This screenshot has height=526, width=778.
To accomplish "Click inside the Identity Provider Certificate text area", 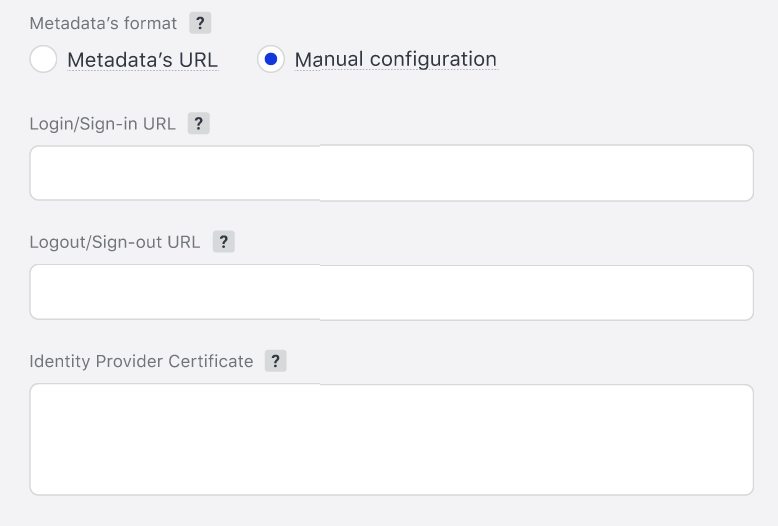I will point(391,439).
